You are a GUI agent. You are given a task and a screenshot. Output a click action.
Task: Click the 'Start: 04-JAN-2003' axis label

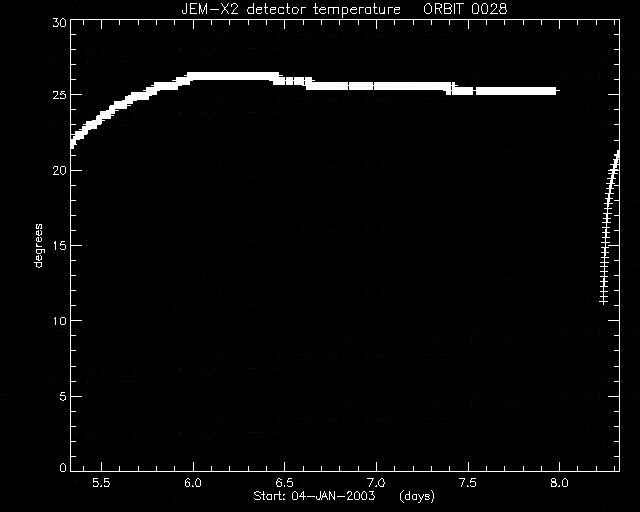point(314,496)
